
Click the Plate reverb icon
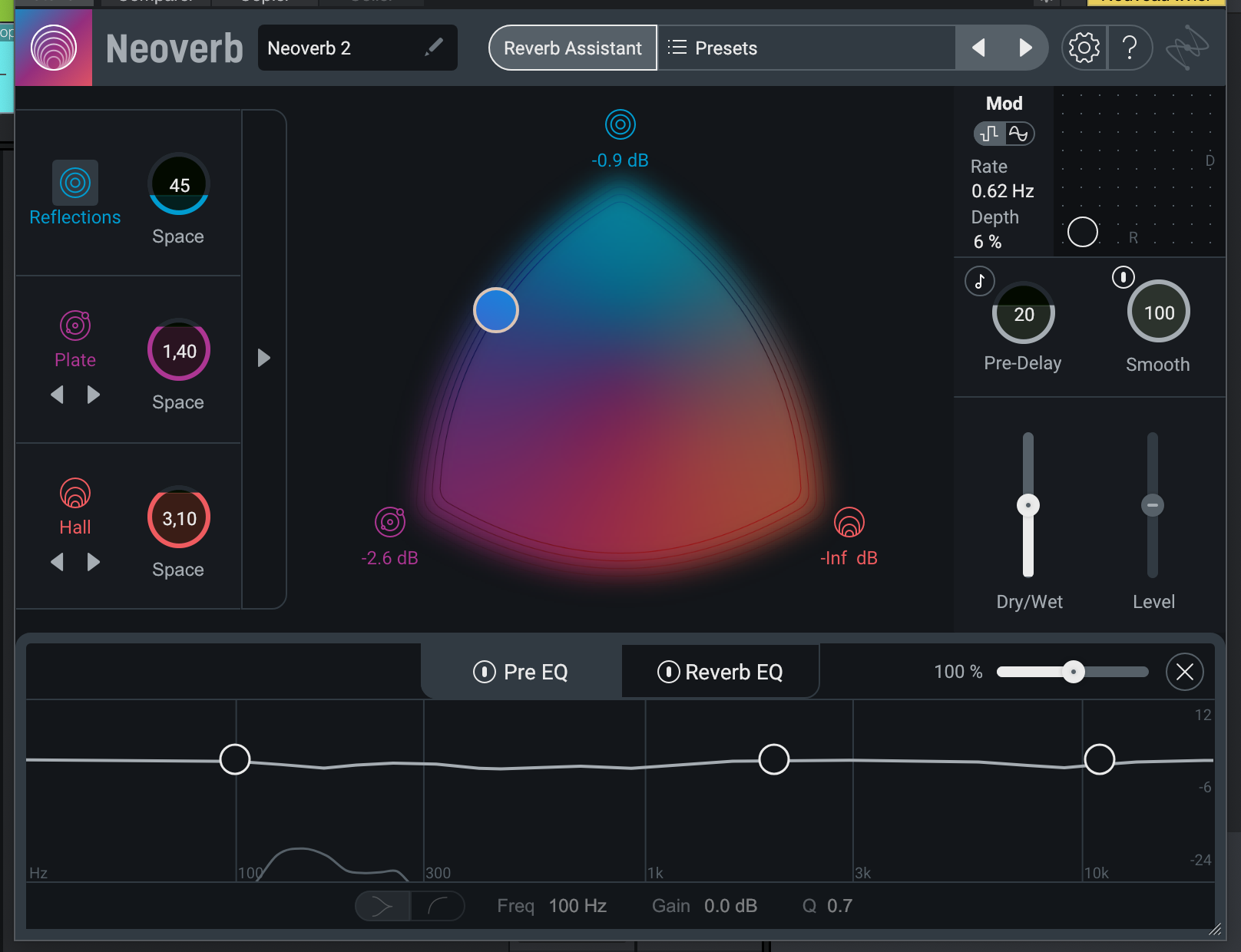[x=75, y=326]
